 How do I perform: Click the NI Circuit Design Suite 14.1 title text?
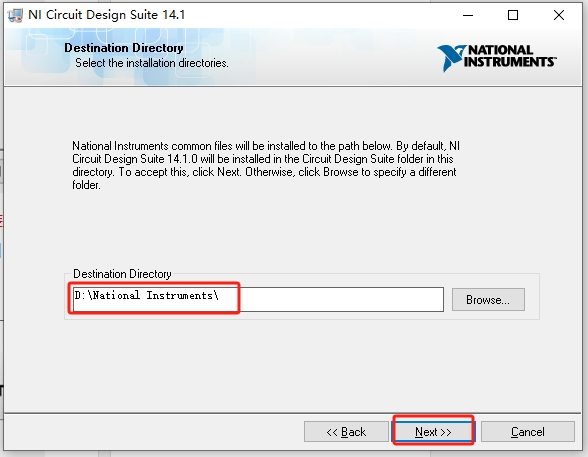click(106, 15)
